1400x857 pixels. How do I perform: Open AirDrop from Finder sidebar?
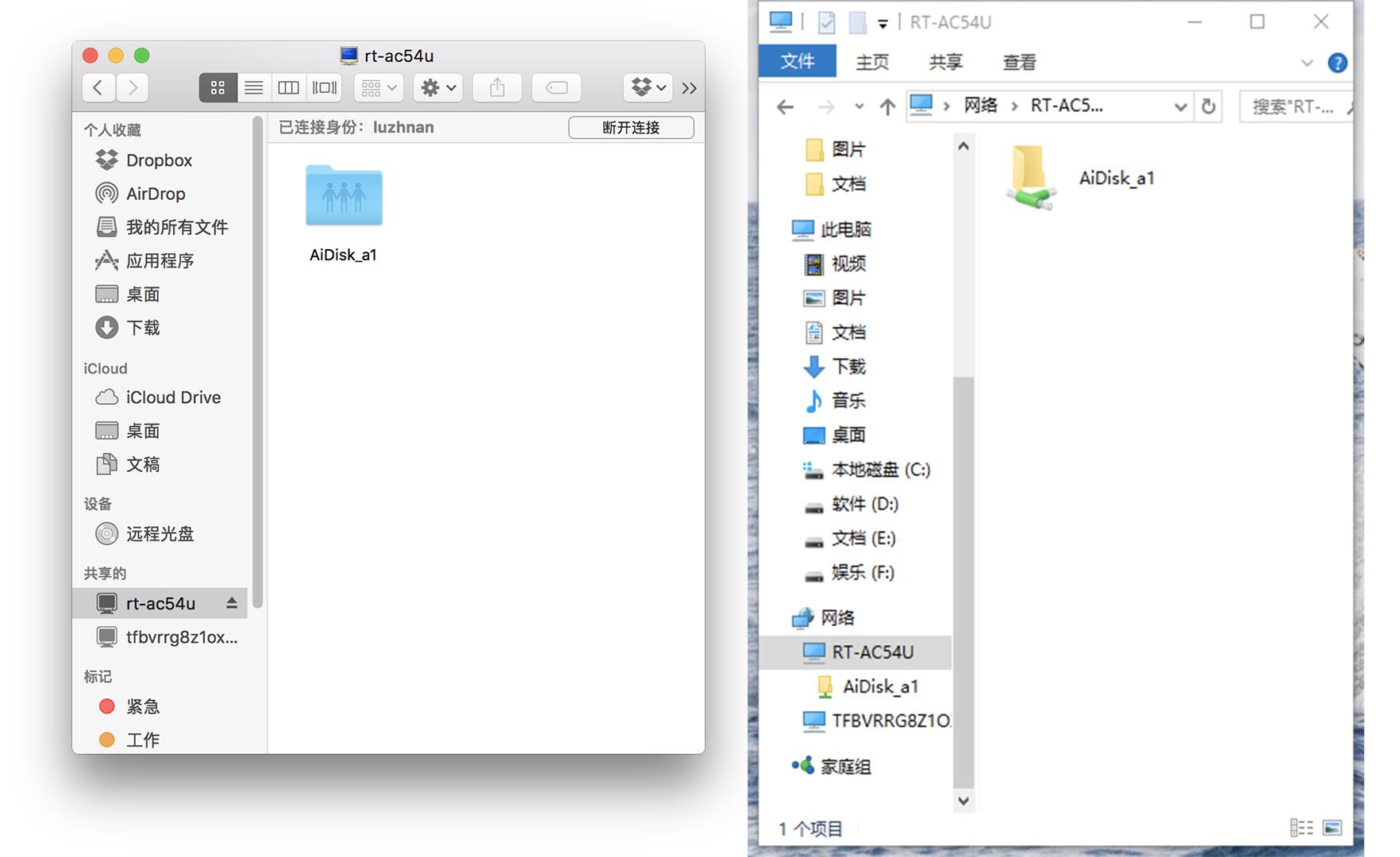tap(156, 194)
